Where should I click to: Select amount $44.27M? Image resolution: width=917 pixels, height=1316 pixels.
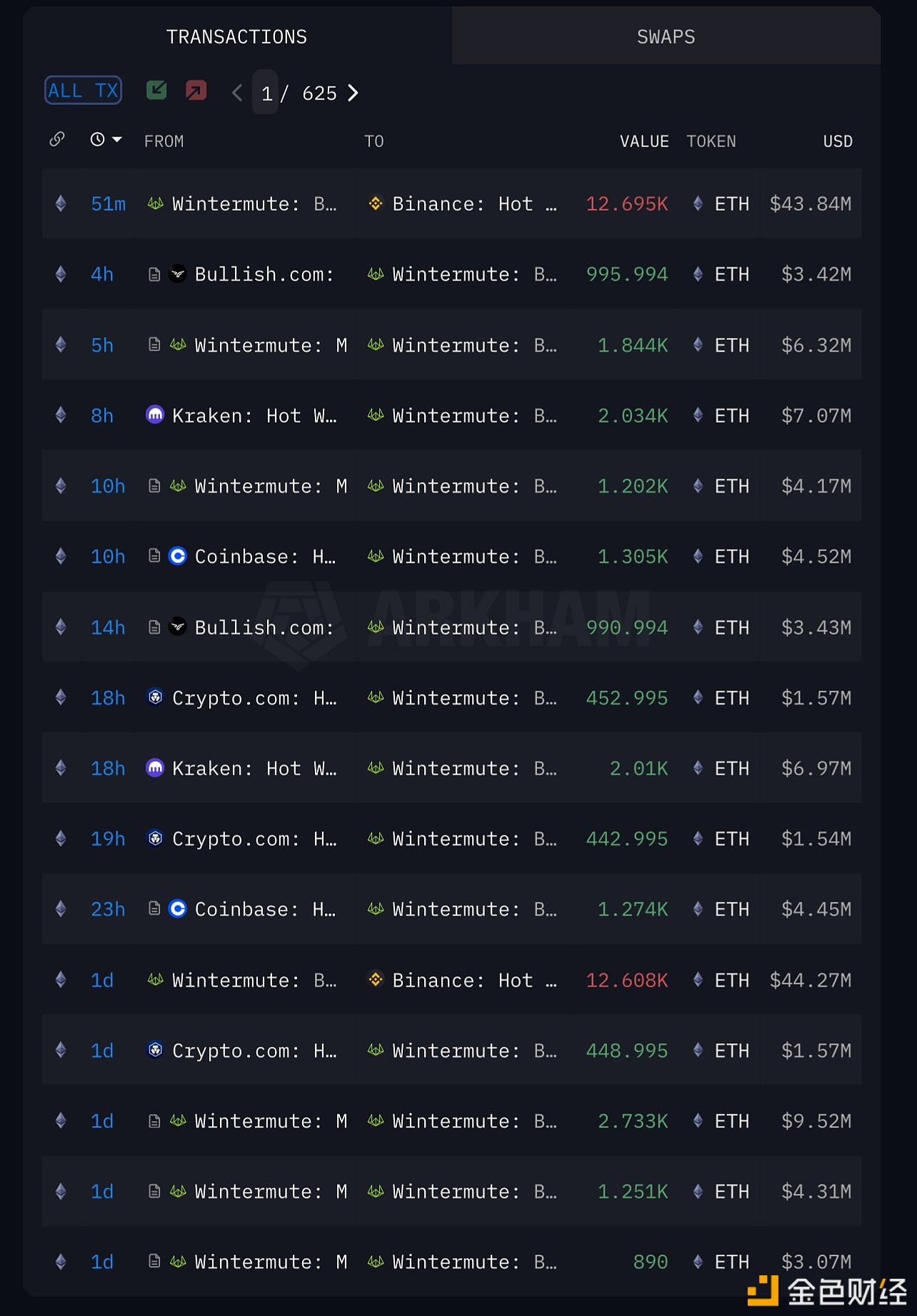(x=811, y=980)
